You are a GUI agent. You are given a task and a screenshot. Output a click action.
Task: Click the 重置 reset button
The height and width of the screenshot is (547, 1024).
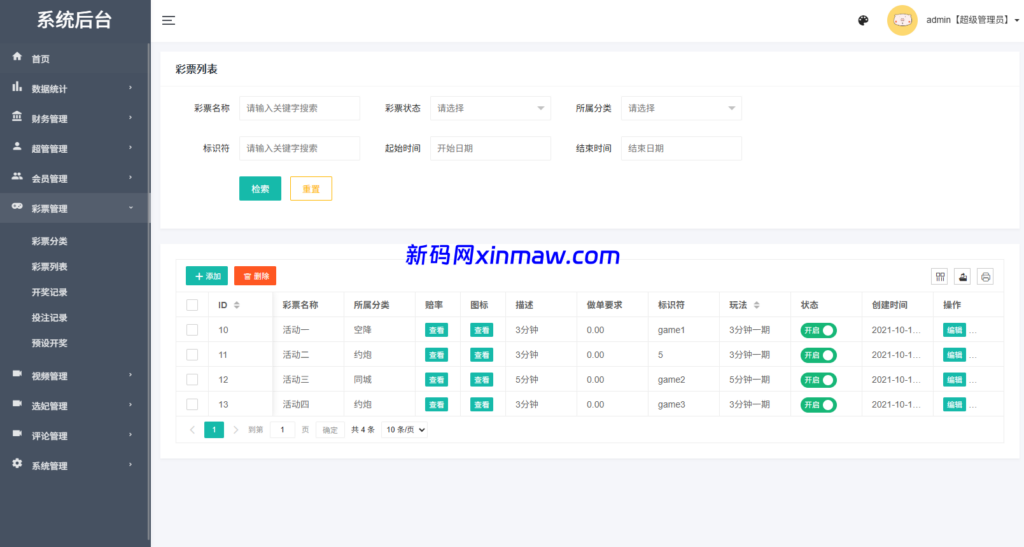pos(311,189)
